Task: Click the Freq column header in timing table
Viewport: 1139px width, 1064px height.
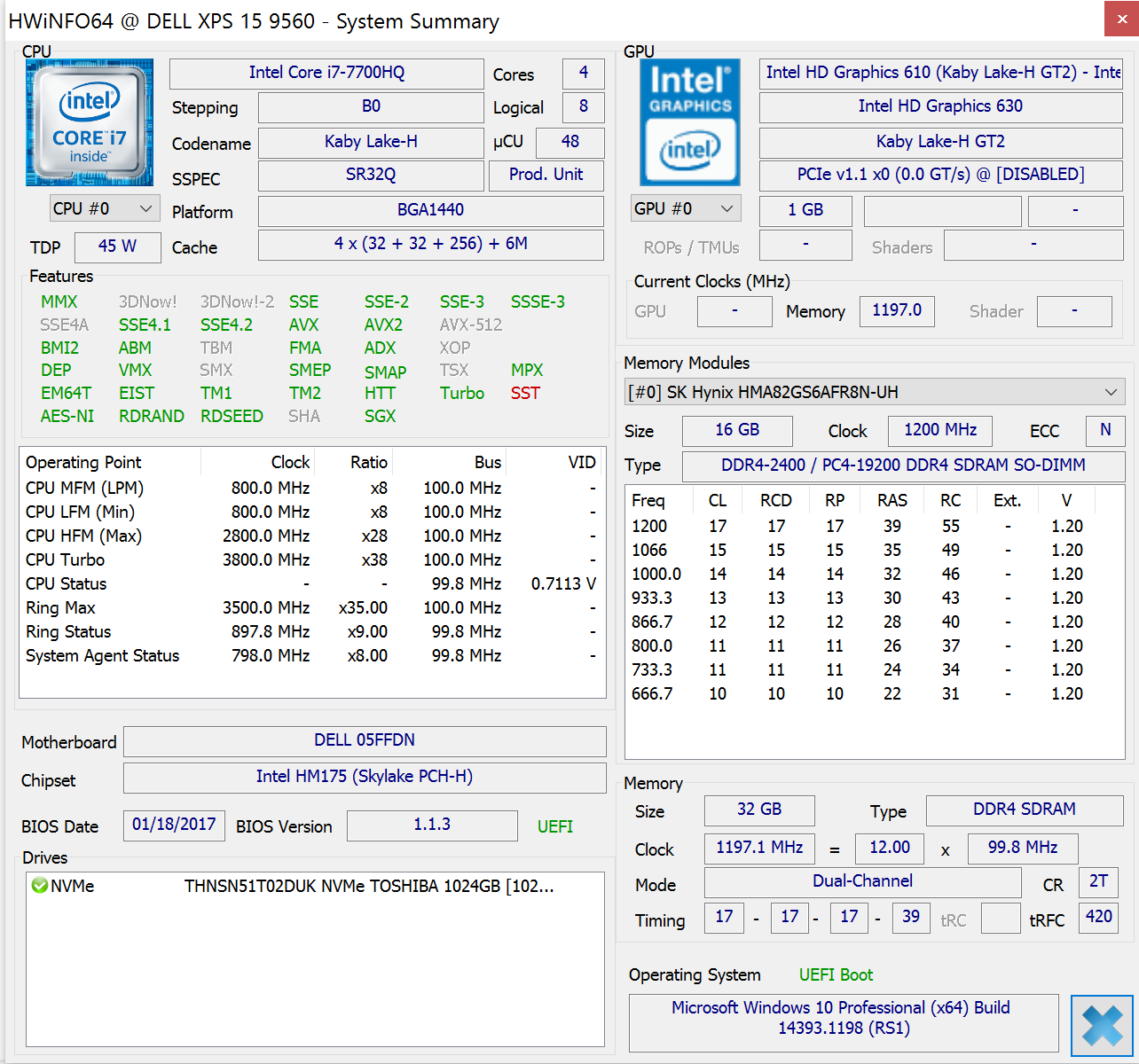Action: (x=659, y=500)
